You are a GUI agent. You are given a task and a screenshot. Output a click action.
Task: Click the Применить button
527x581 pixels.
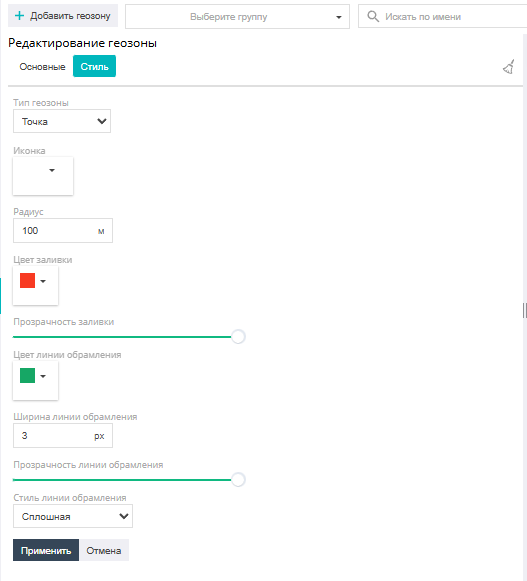(46, 550)
